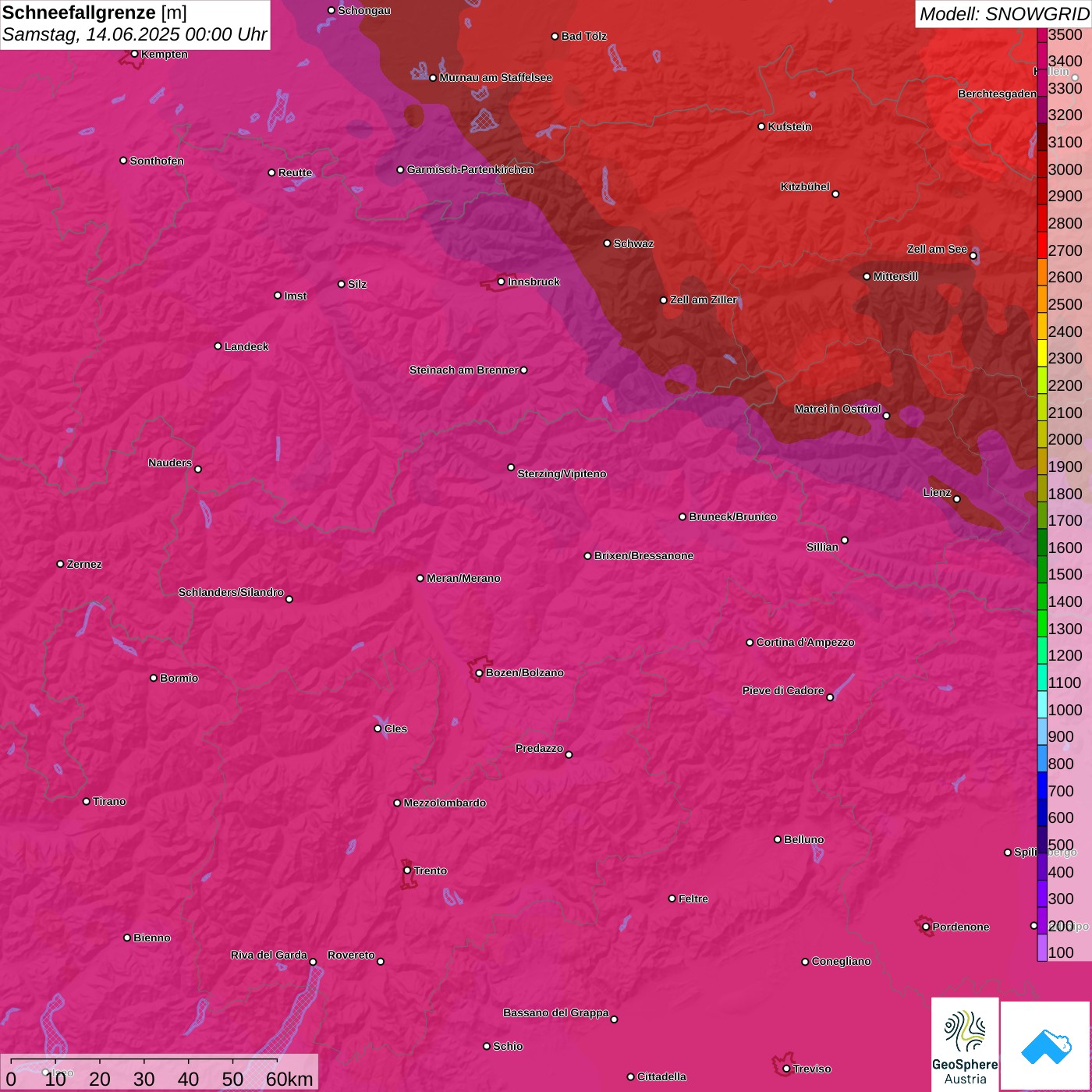
Task: Click the Riva del Garda label
Action: (269, 955)
